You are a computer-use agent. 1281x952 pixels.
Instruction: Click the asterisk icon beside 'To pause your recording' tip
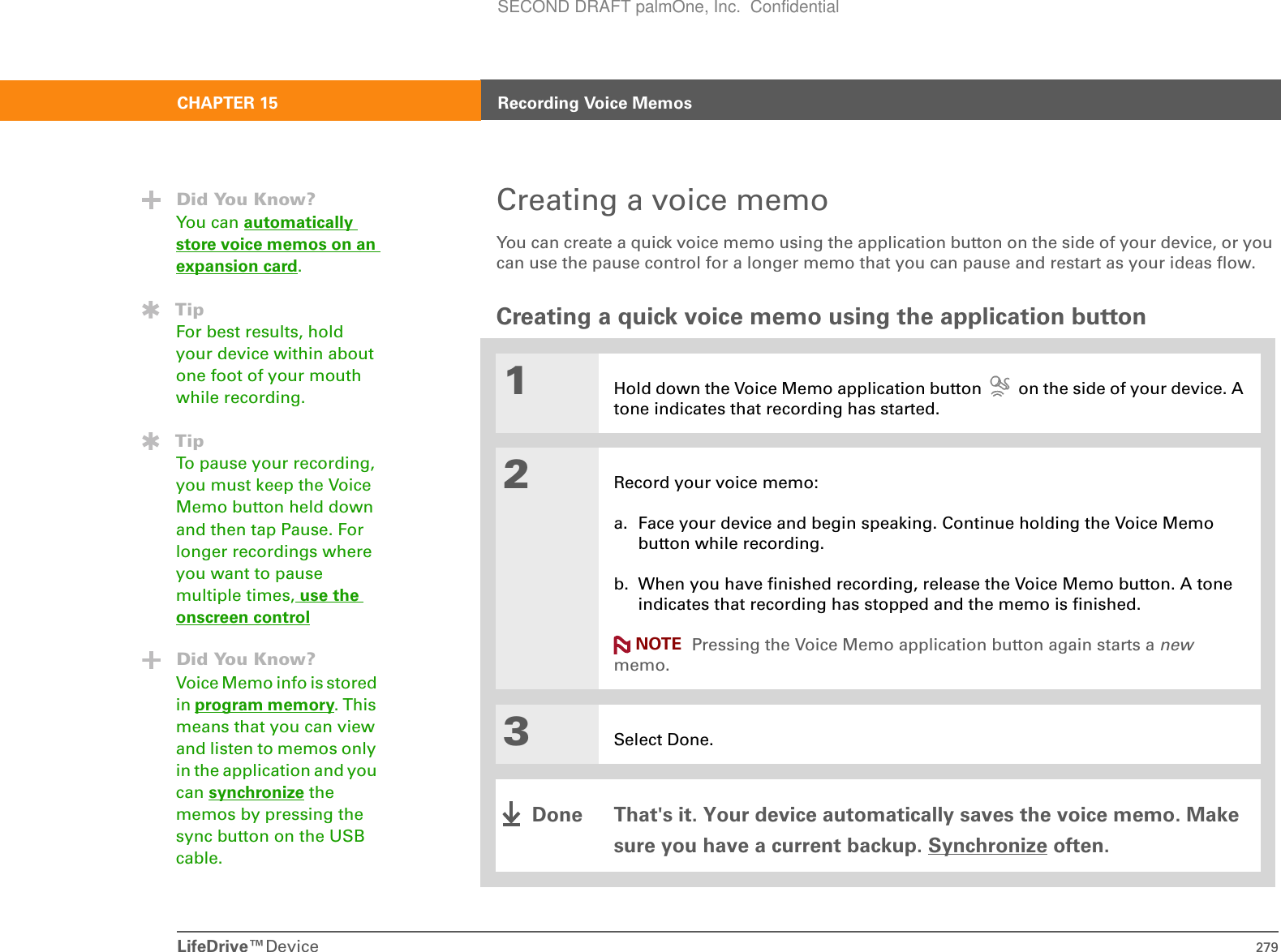pyautogui.click(x=151, y=441)
